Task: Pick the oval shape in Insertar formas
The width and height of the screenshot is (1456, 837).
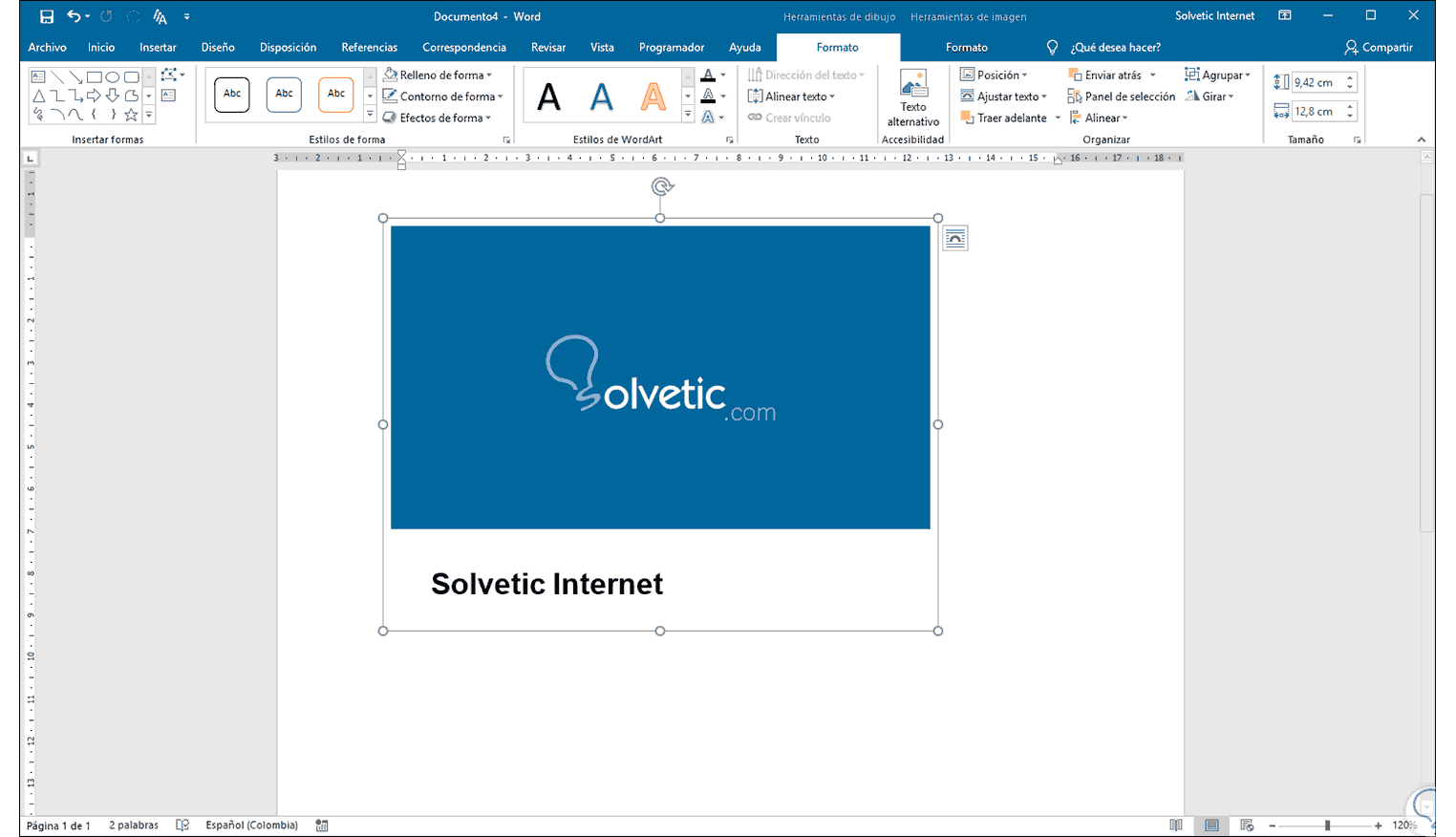Action: point(113,76)
